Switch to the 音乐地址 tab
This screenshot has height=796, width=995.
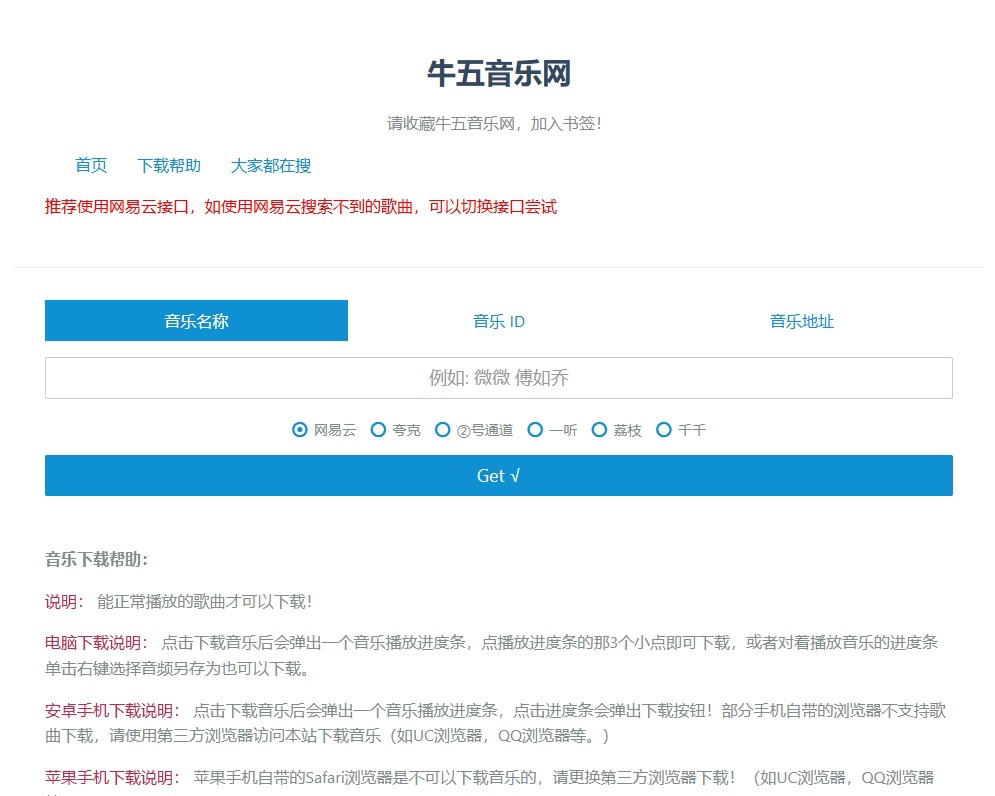coord(800,320)
